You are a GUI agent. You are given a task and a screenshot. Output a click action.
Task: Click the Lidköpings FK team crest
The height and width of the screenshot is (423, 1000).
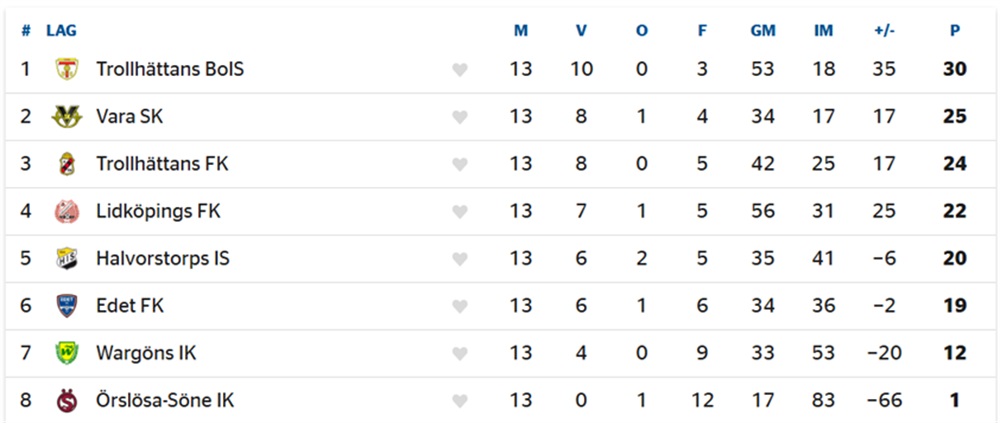point(66,211)
